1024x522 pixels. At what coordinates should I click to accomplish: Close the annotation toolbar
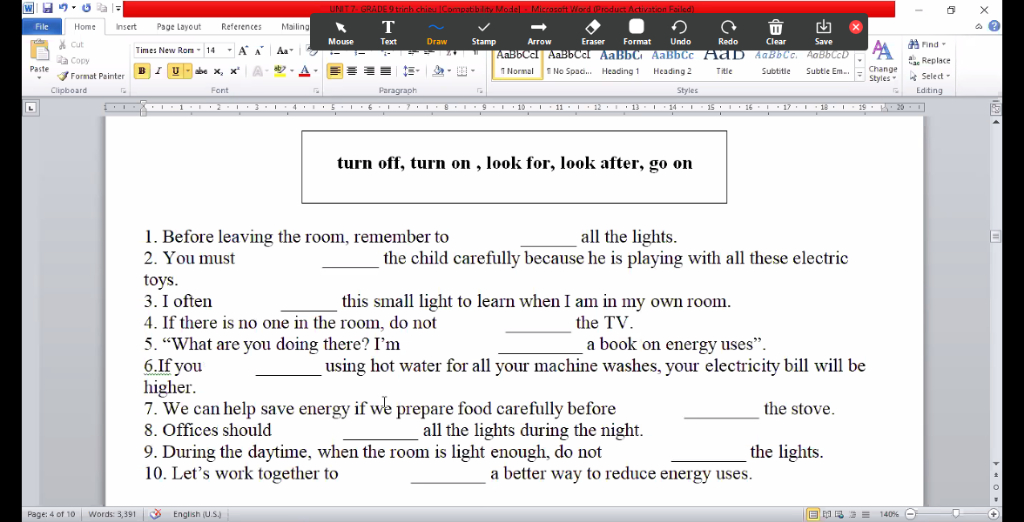click(856, 27)
